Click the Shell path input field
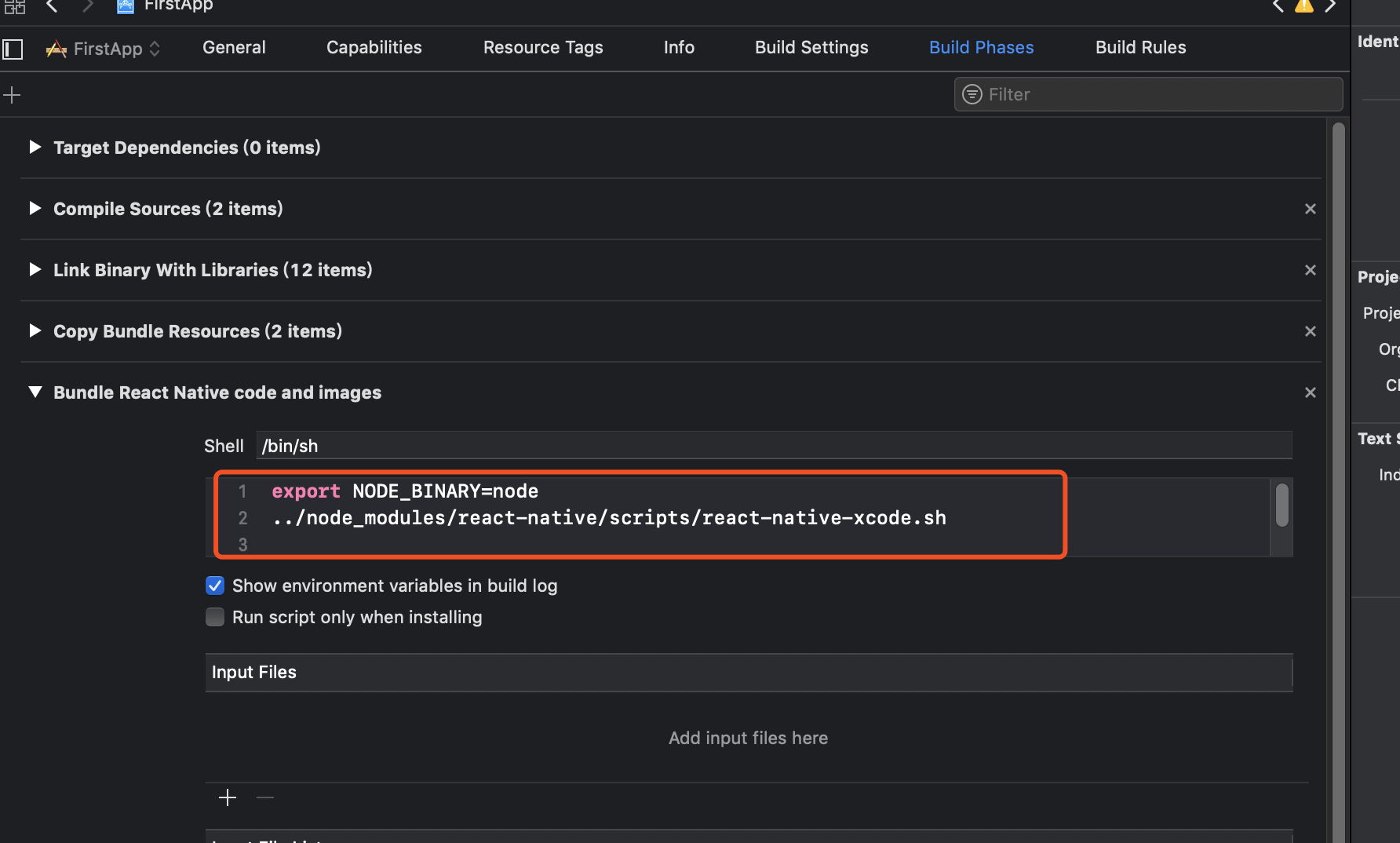Viewport: 1400px width, 843px height. [x=773, y=446]
